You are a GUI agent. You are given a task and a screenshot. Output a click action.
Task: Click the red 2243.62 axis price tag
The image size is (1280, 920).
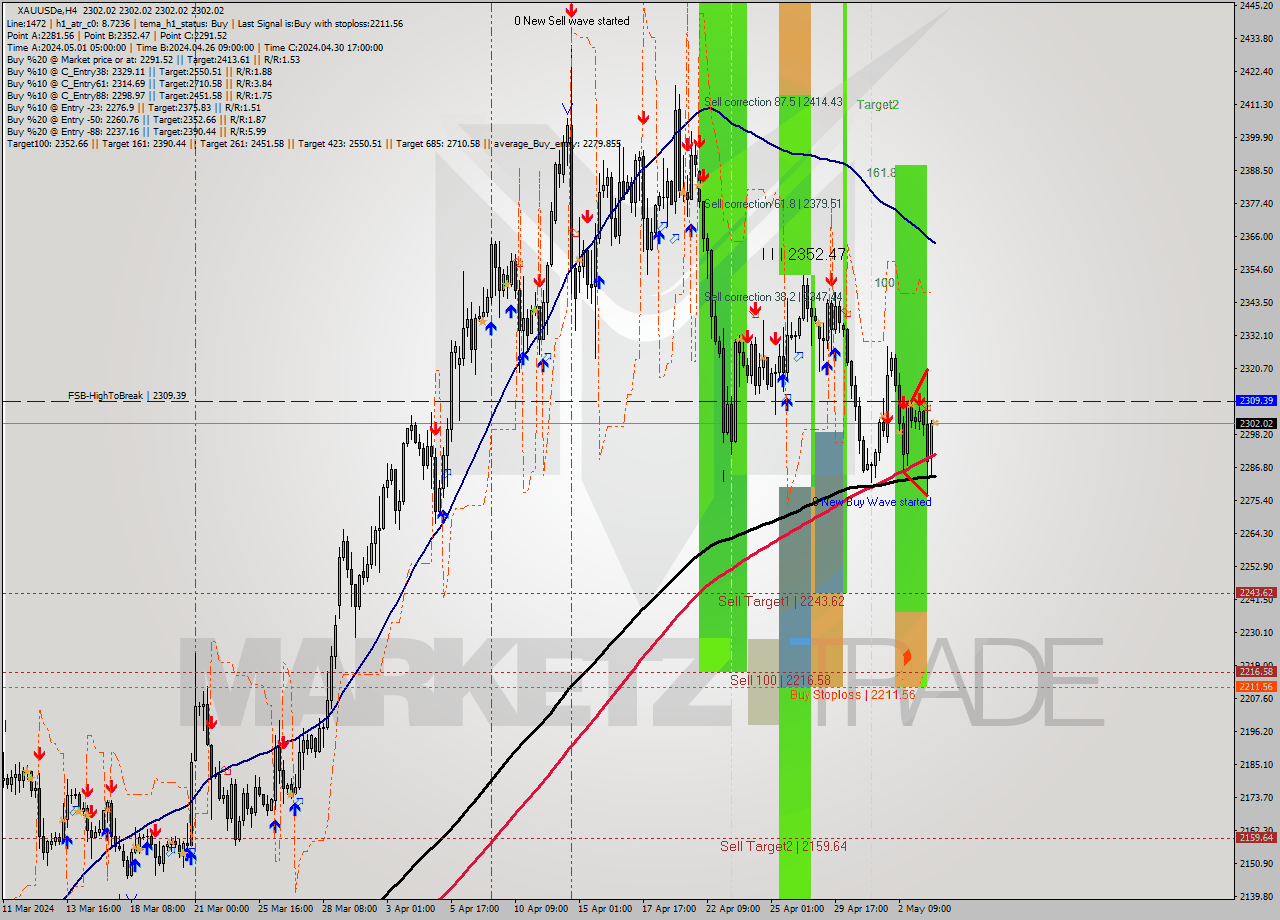(x=1256, y=593)
